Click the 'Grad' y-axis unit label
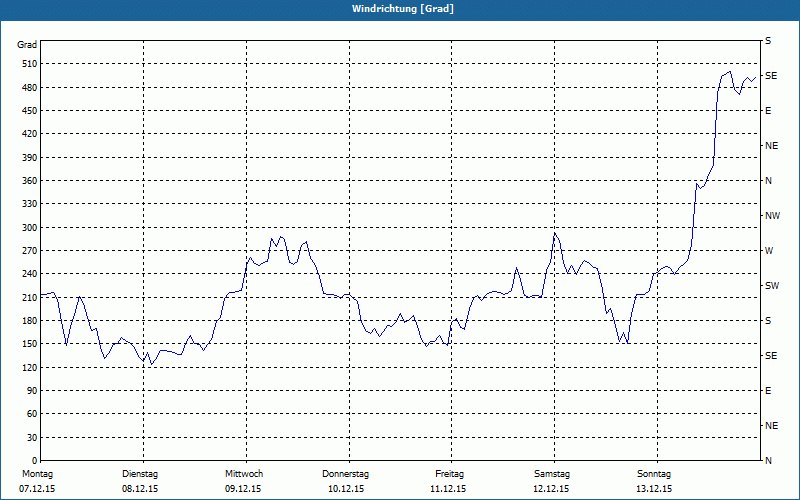Viewport: 800px width, 500px height. pos(27,45)
